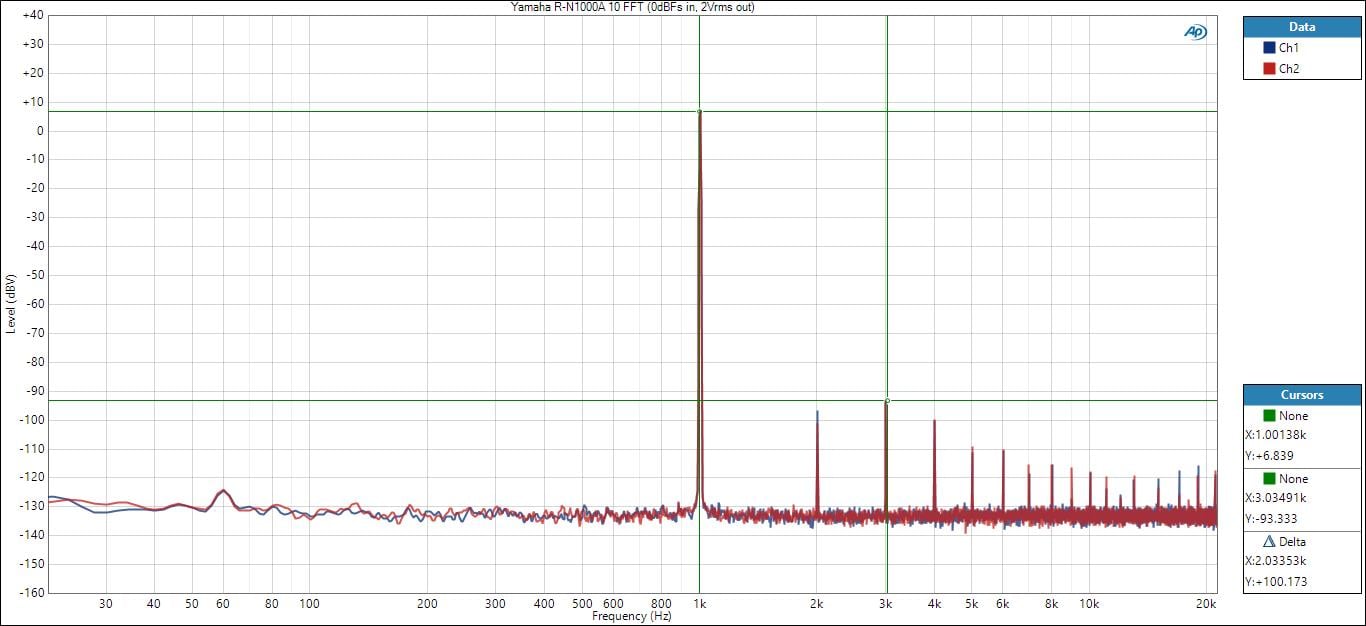Click the 100 tick on the frequency axis
This screenshot has height=626, width=1366.
point(309,604)
